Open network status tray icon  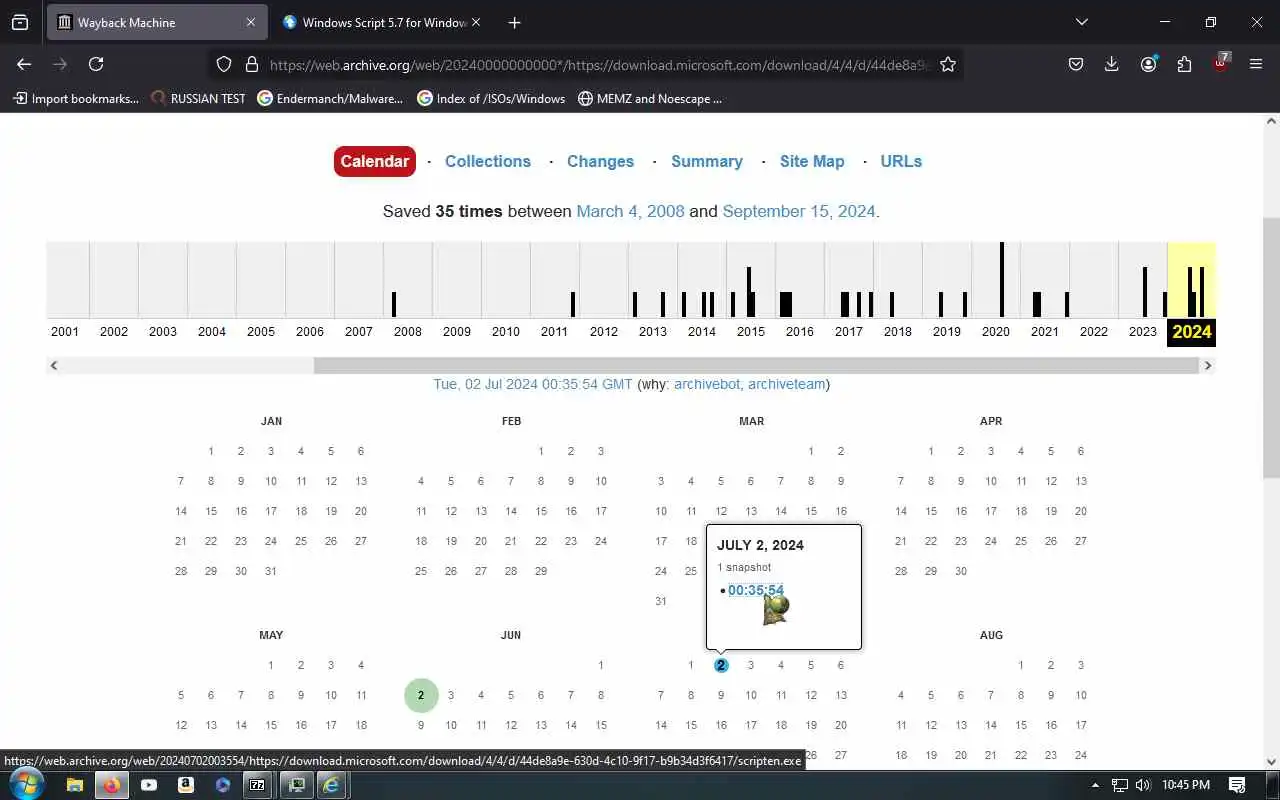[1120, 785]
